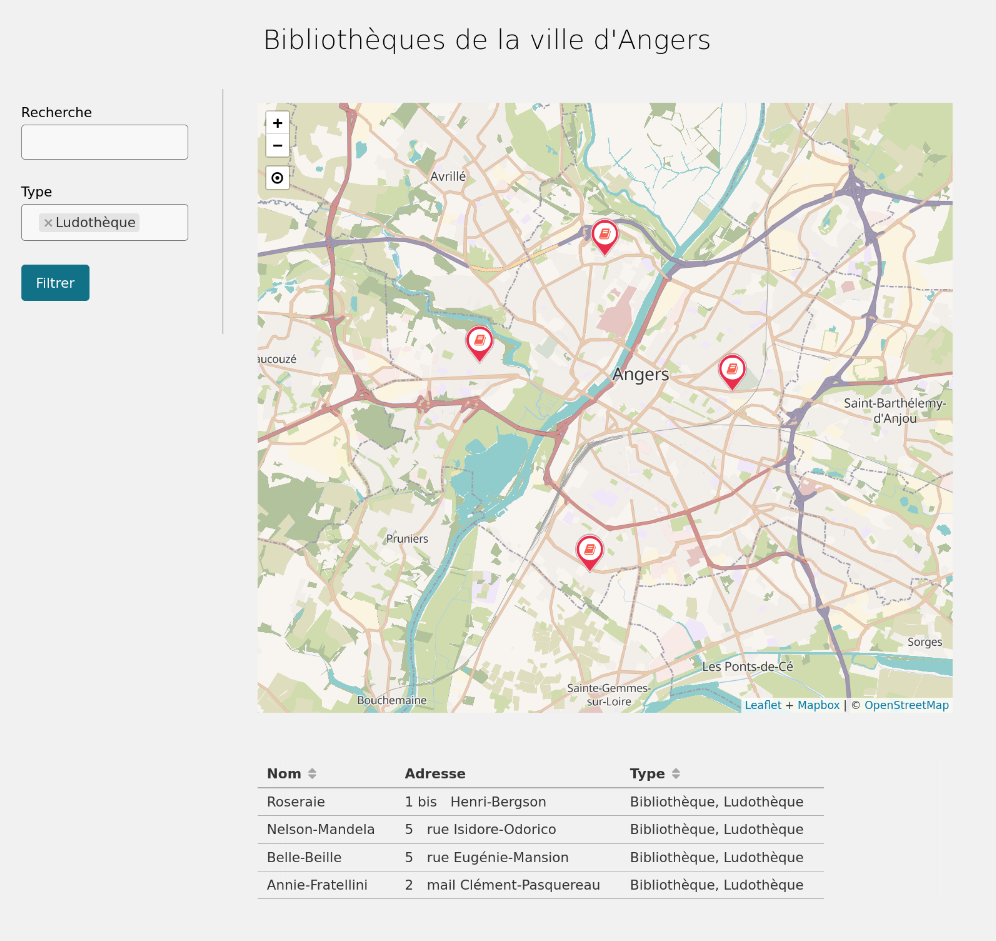The height and width of the screenshot is (941, 996).
Task: Open the Mapbox attribution link
Action: (x=818, y=705)
